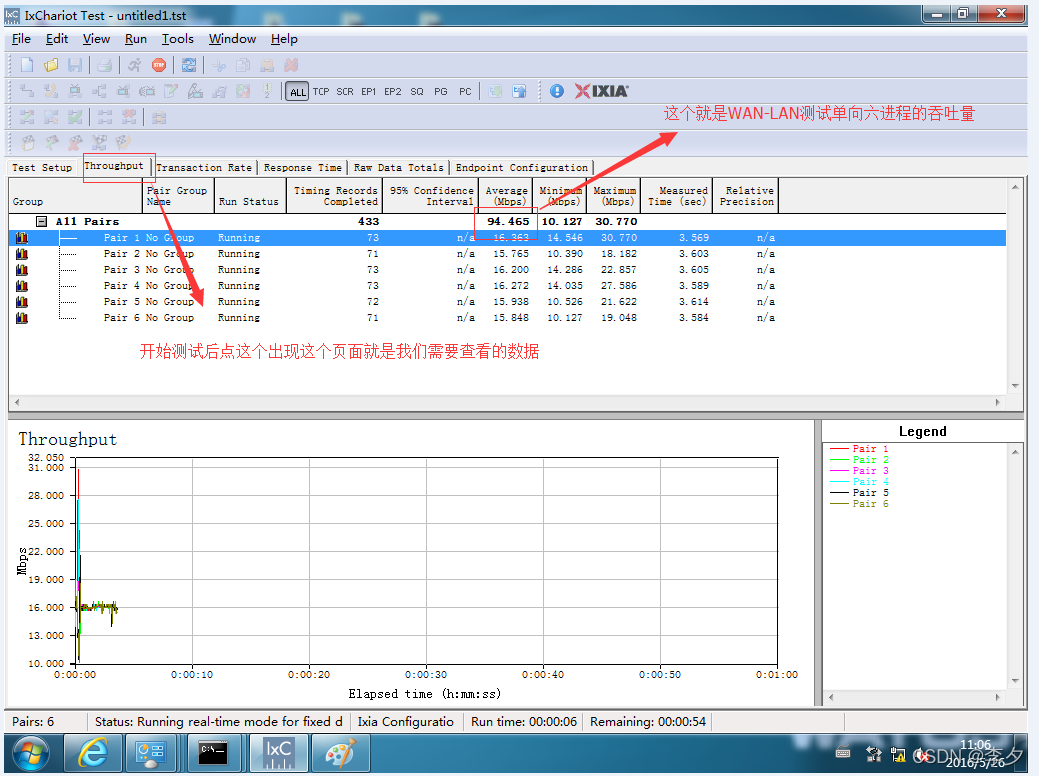
Task: Open the Run menu
Action: (136, 39)
